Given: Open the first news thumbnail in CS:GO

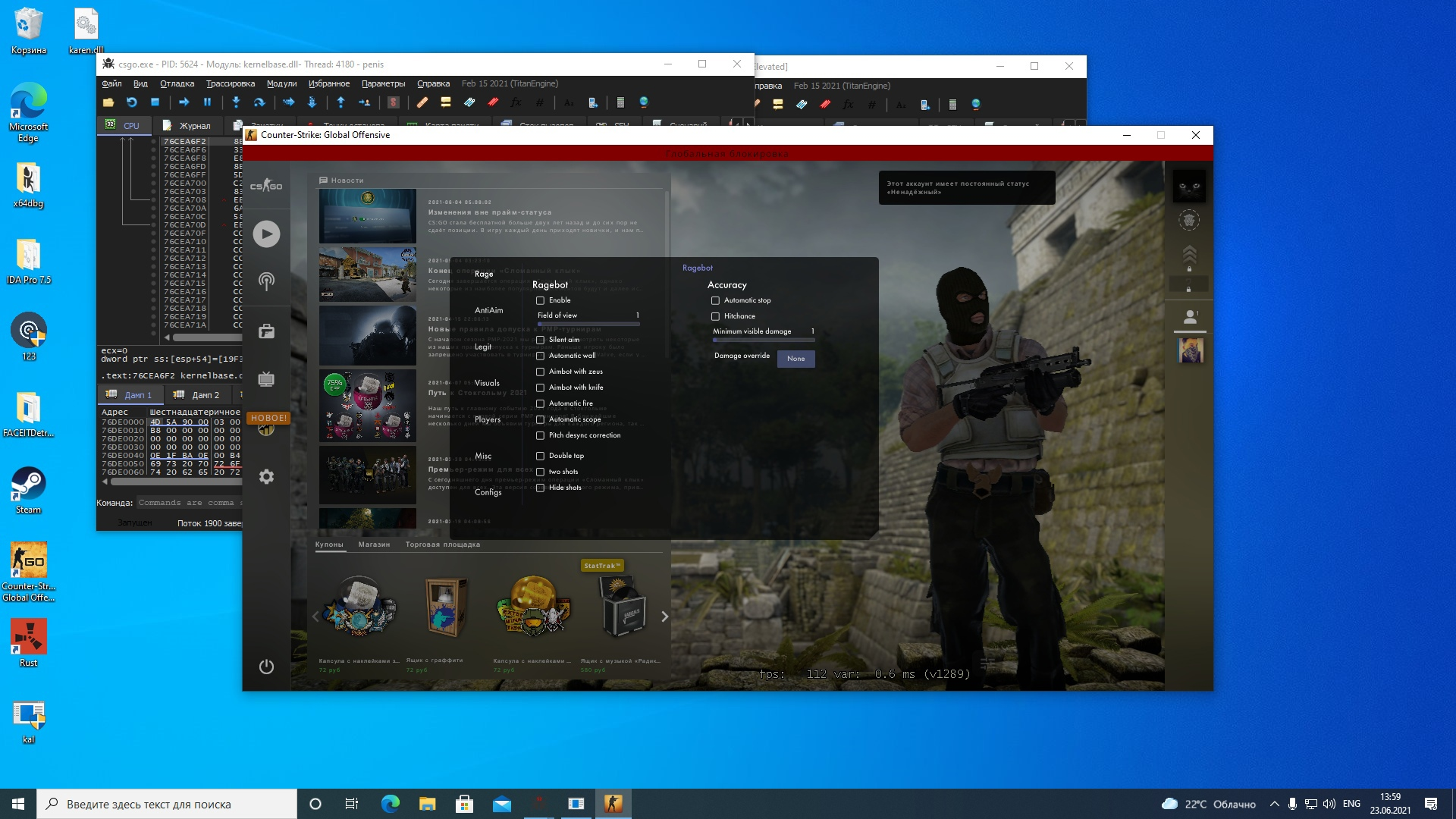Looking at the screenshot, I should click(x=368, y=216).
